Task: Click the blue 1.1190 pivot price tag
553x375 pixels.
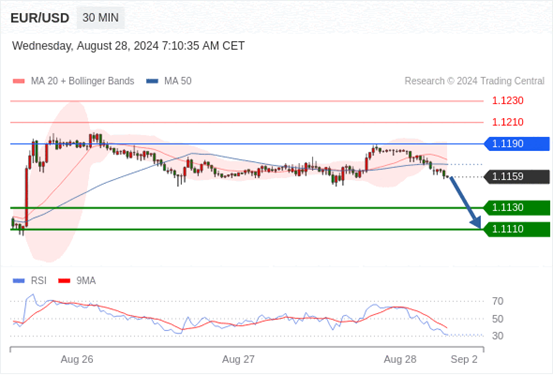Action: click(x=517, y=144)
